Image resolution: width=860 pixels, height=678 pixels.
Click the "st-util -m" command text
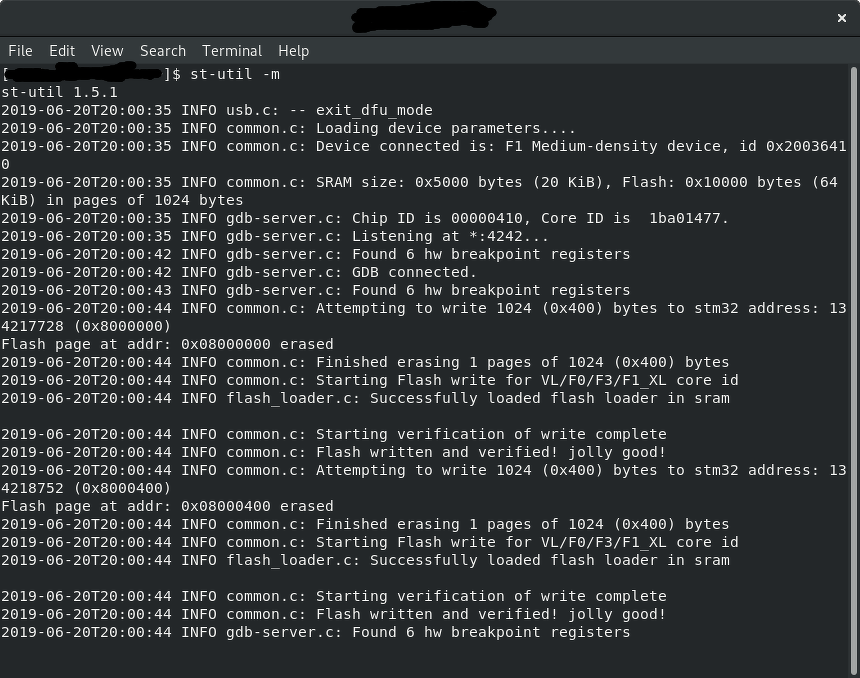235,74
